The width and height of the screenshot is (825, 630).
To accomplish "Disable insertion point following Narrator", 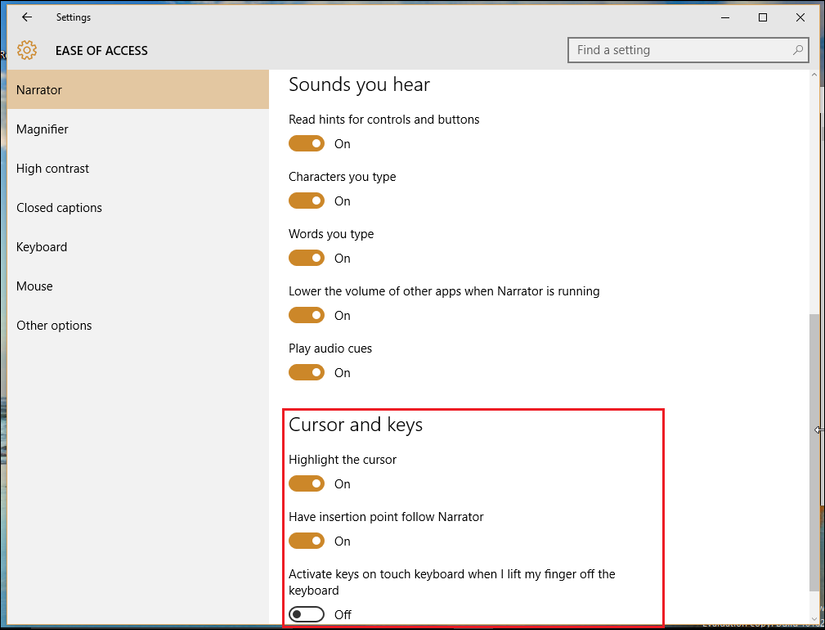I will click(306, 540).
